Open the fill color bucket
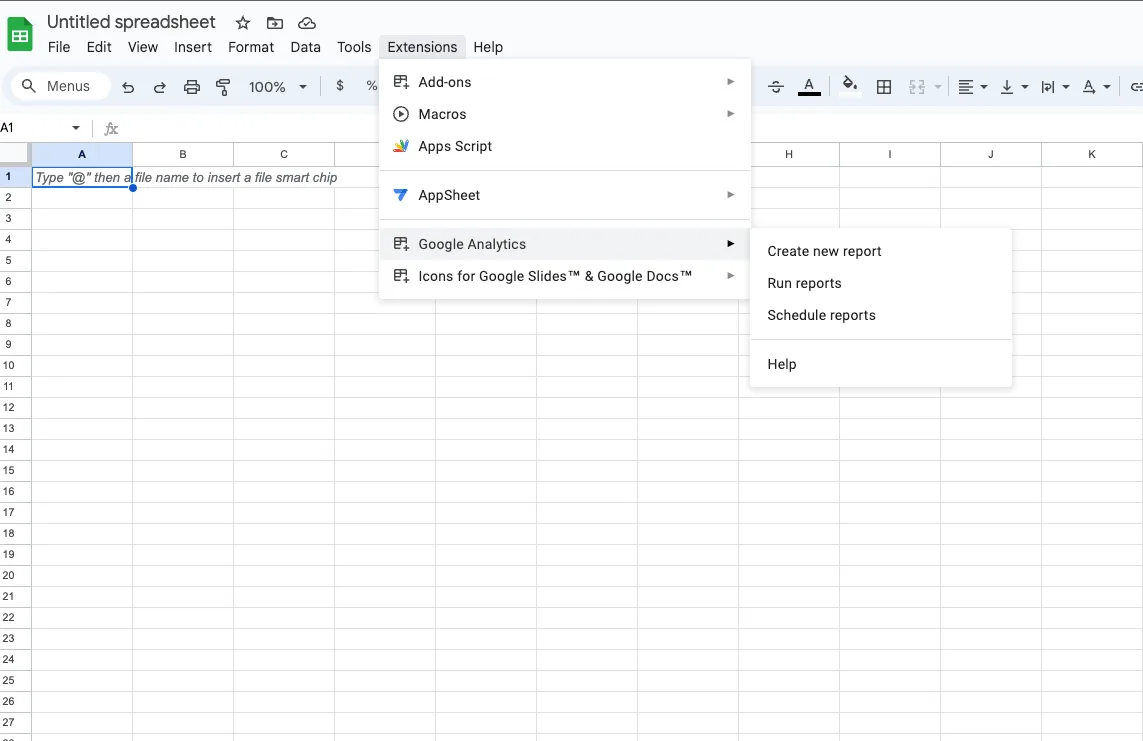Image resolution: width=1143 pixels, height=741 pixels. coord(850,86)
